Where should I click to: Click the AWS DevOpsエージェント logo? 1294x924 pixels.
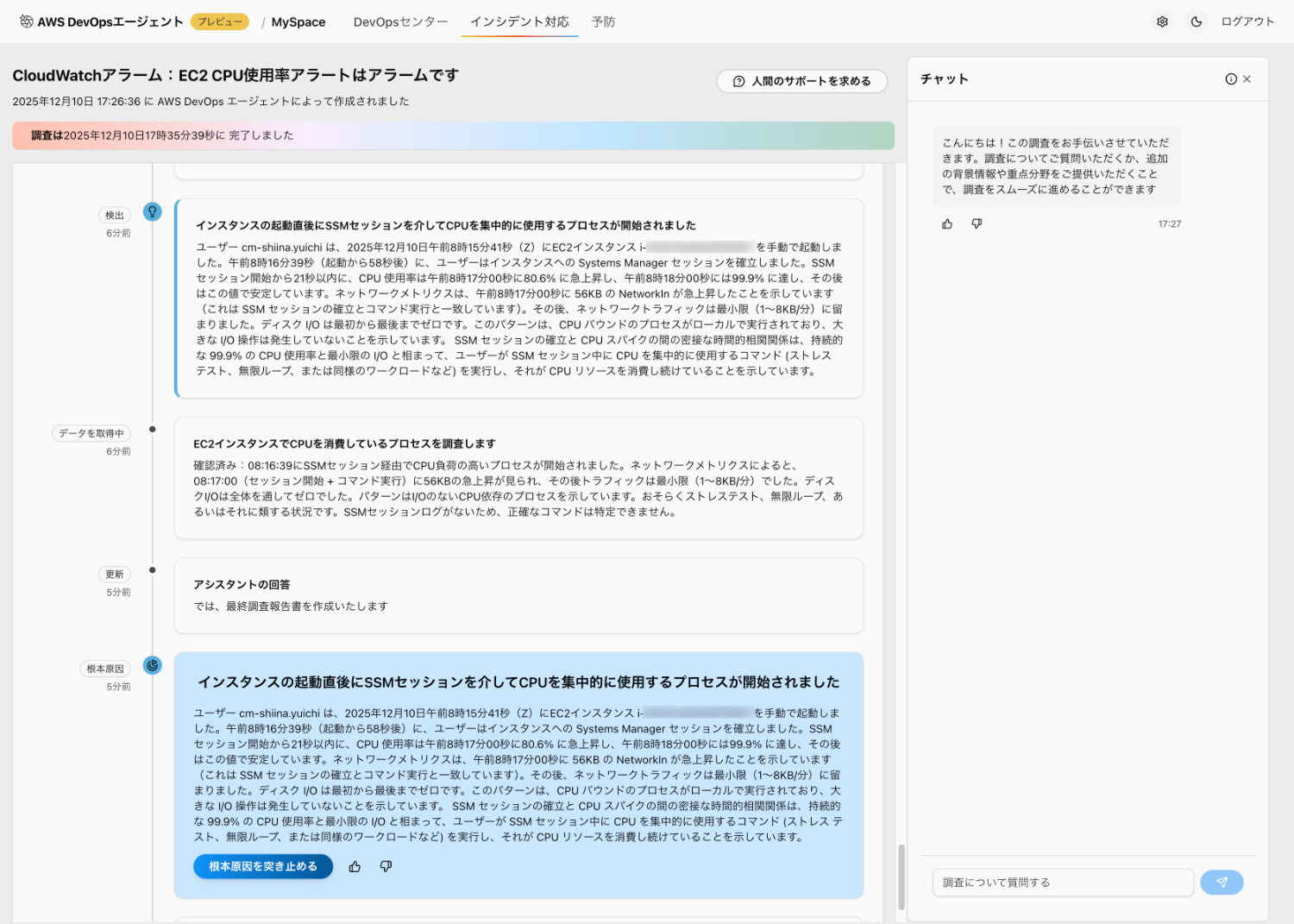click(x=102, y=22)
